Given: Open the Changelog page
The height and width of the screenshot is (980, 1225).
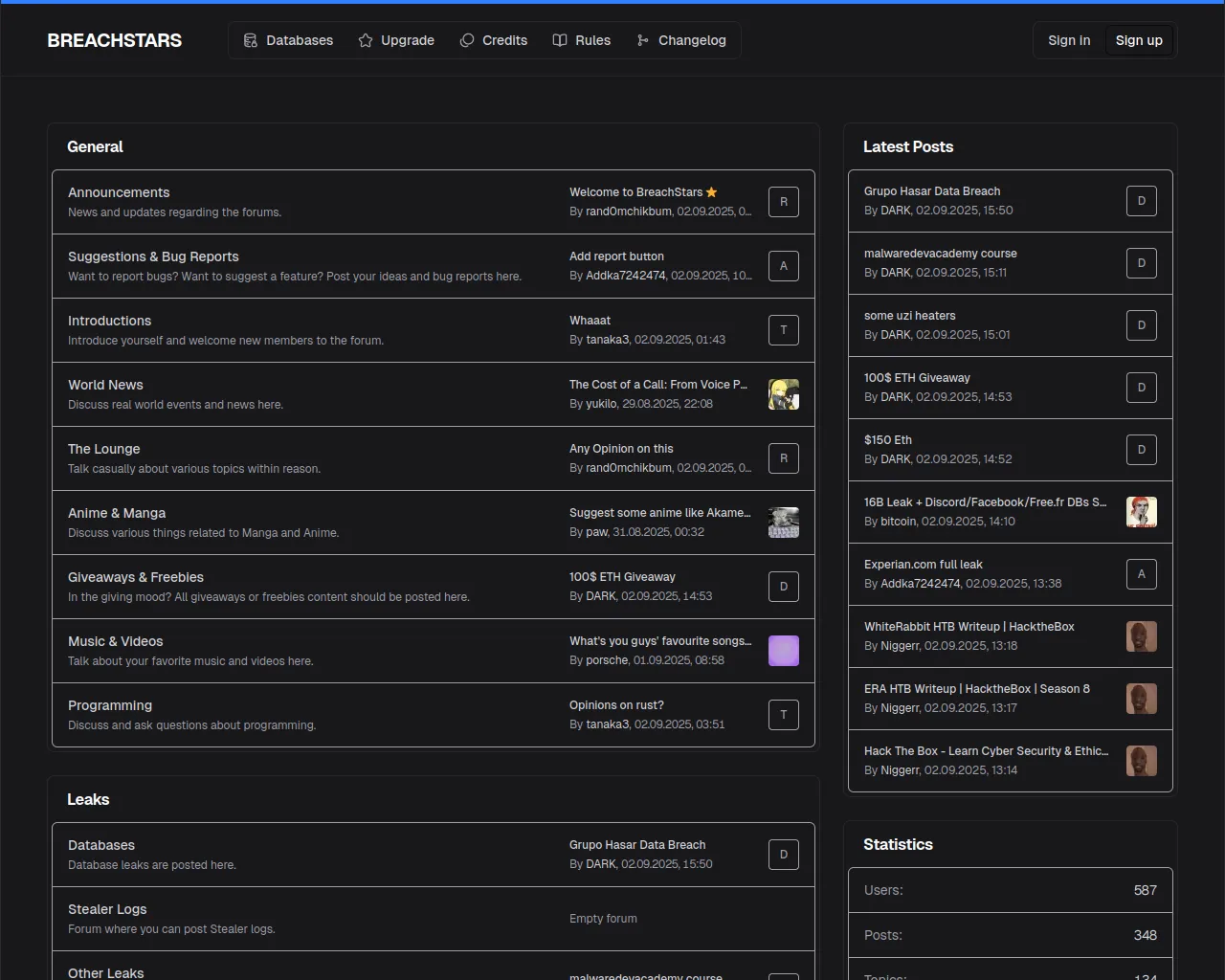Looking at the screenshot, I should pos(681,40).
